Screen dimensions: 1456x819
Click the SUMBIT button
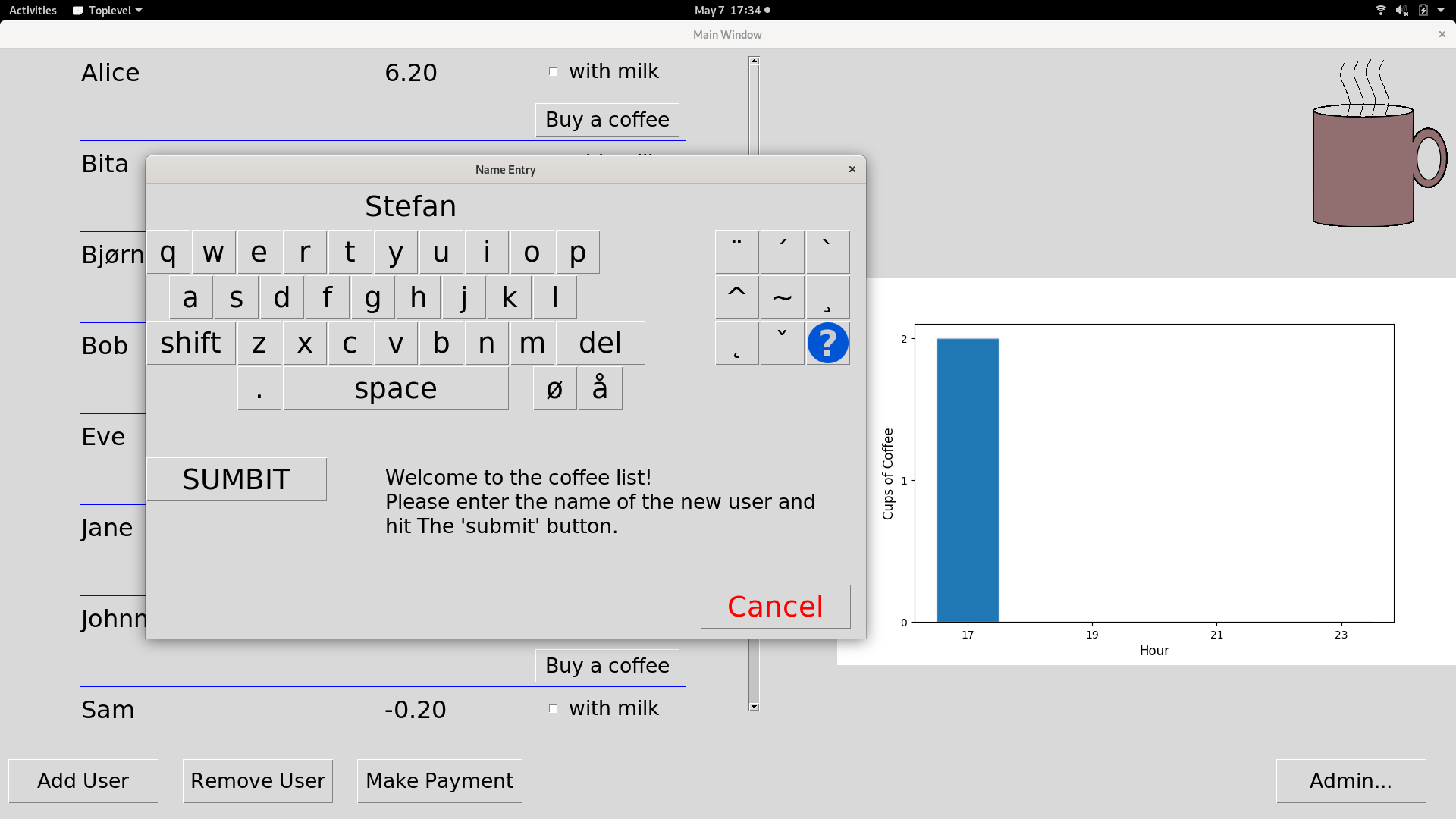point(237,479)
